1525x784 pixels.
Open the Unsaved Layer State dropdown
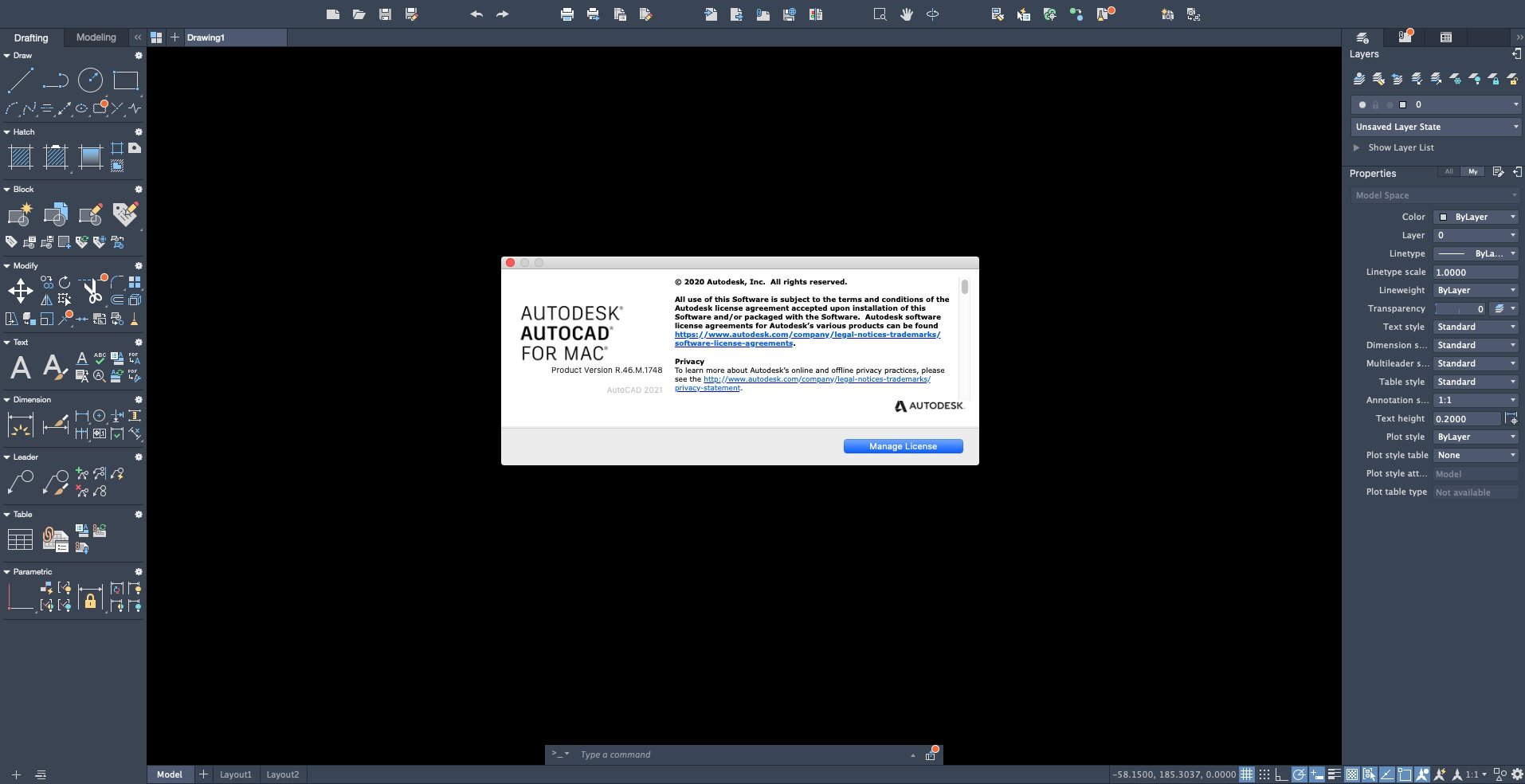(1436, 127)
